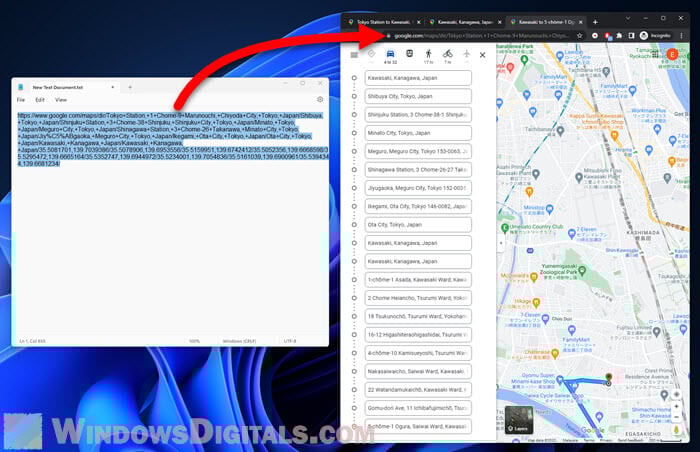View site info lock icon in Chrome
Screen dimensions: 700x452
coord(388,35)
